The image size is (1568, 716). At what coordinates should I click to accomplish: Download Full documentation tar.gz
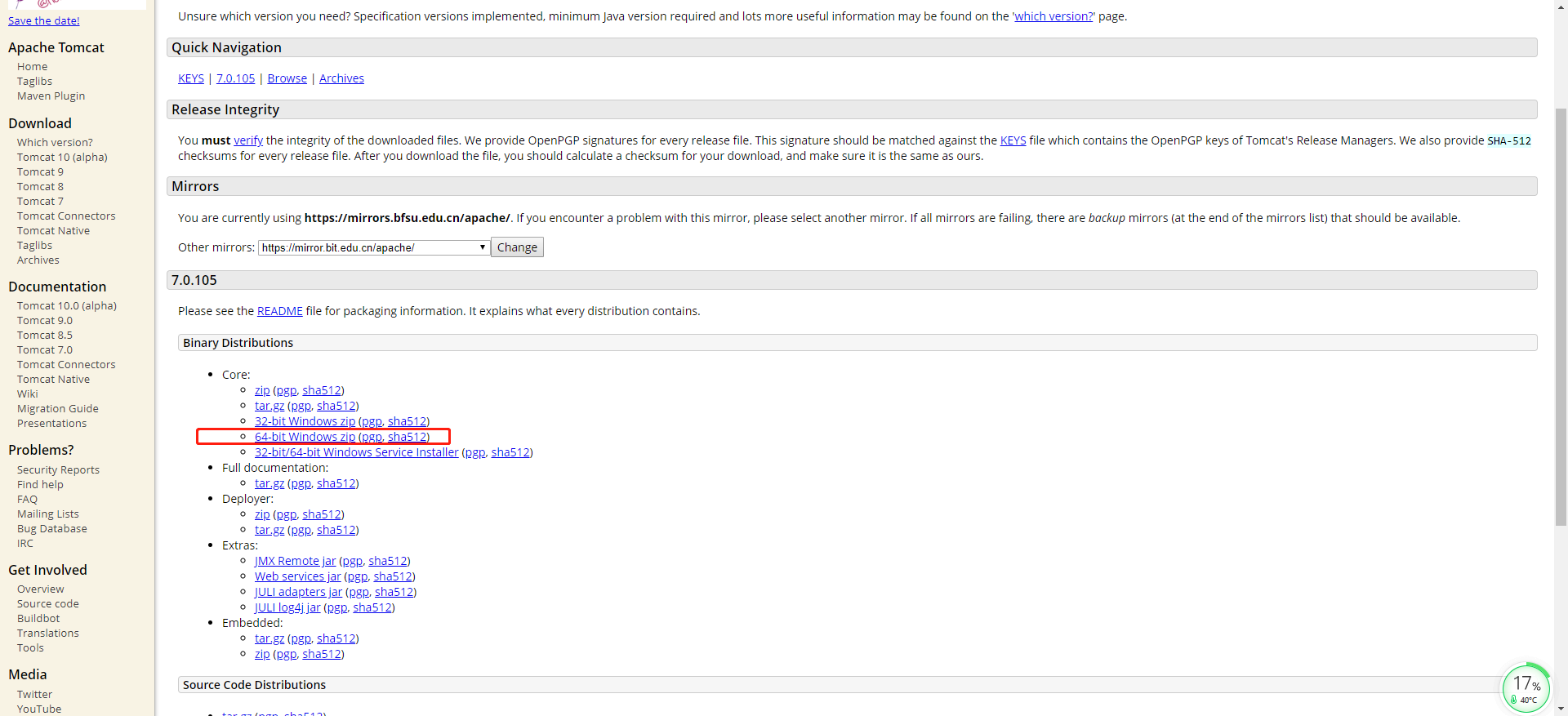(269, 483)
